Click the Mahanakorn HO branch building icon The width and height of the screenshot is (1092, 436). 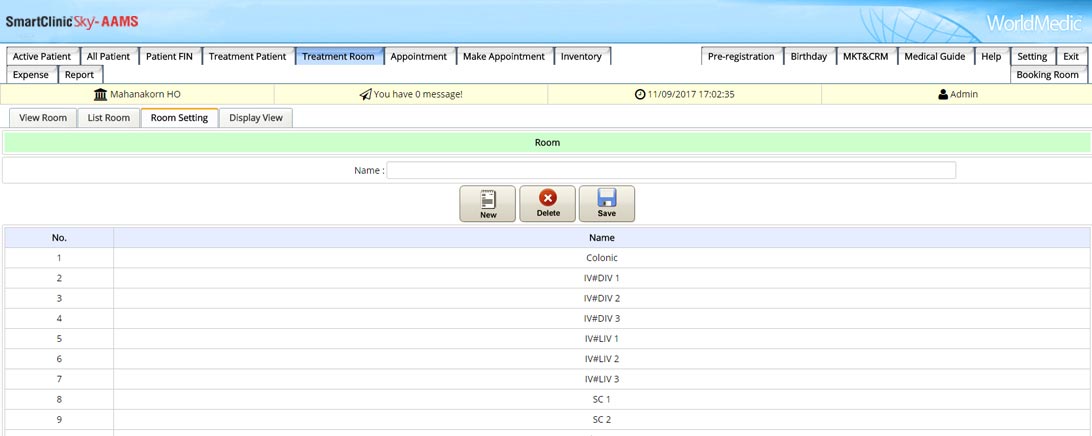[100, 94]
